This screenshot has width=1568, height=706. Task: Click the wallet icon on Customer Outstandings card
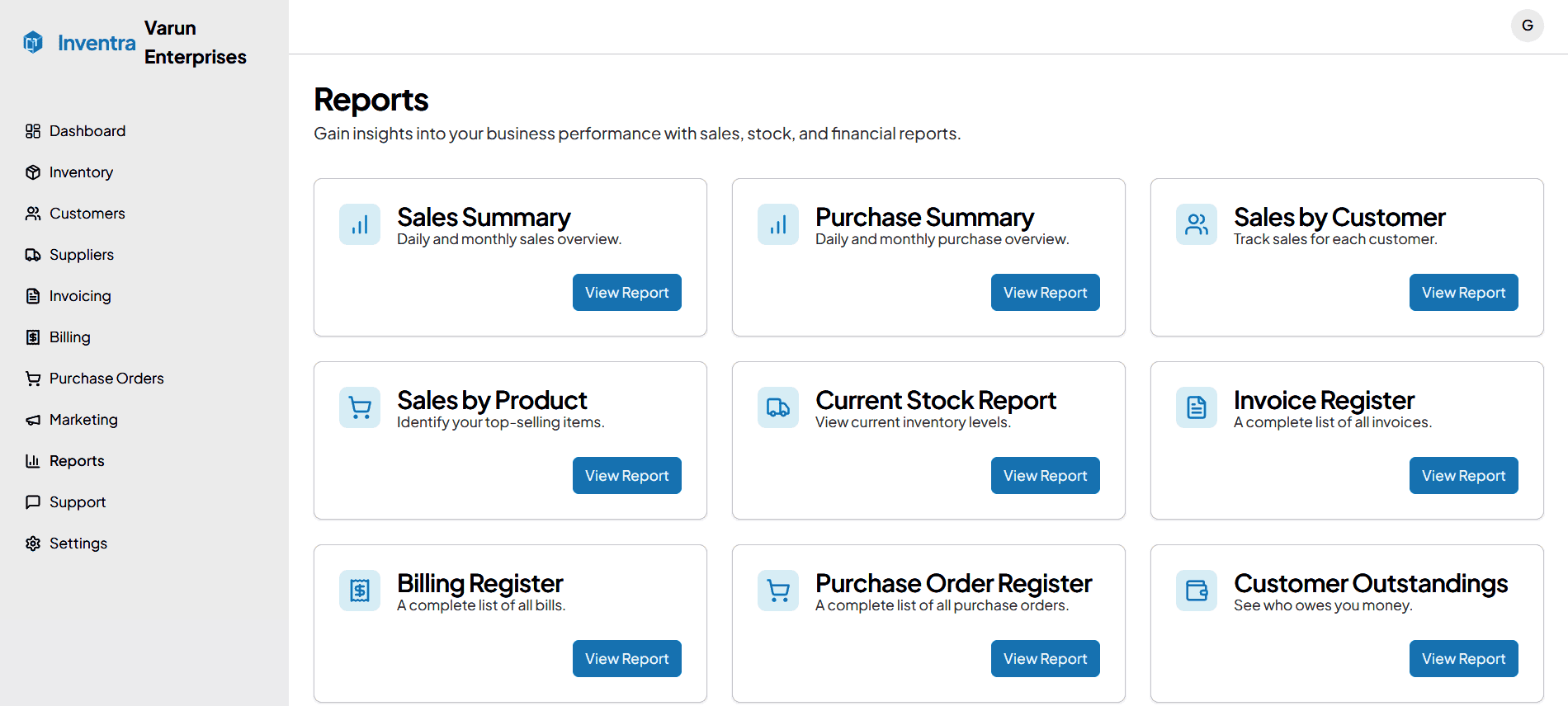[x=1197, y=591]
